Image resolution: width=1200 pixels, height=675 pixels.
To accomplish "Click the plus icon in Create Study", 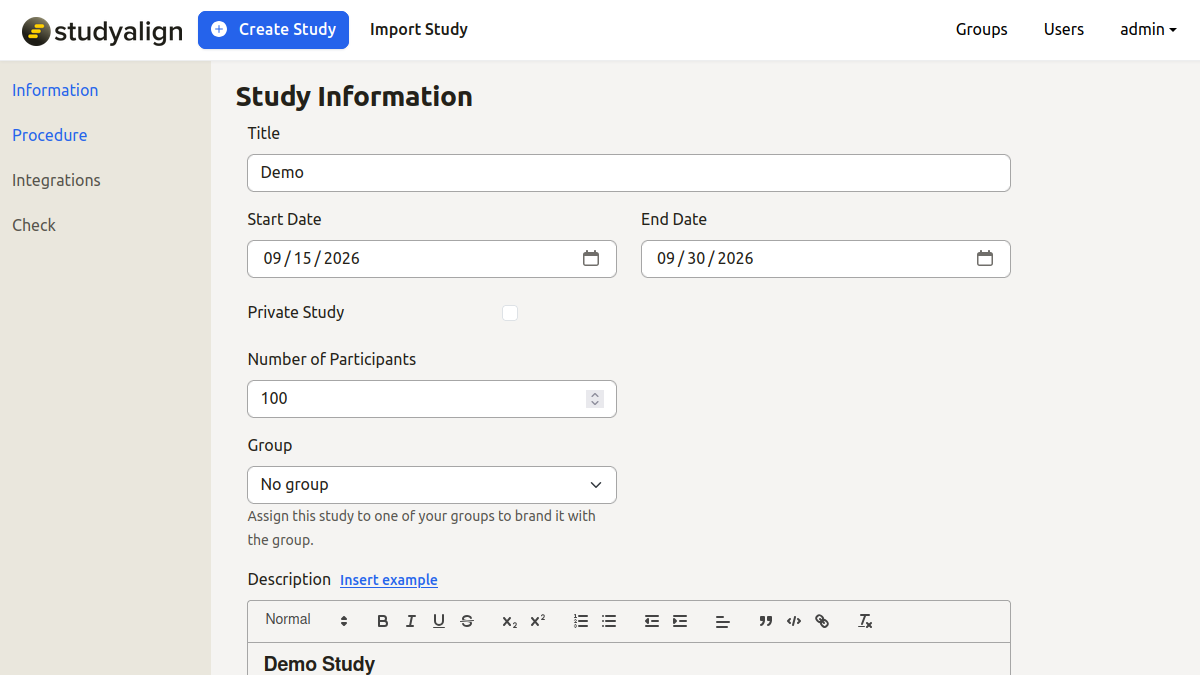I will pos(219,30).
